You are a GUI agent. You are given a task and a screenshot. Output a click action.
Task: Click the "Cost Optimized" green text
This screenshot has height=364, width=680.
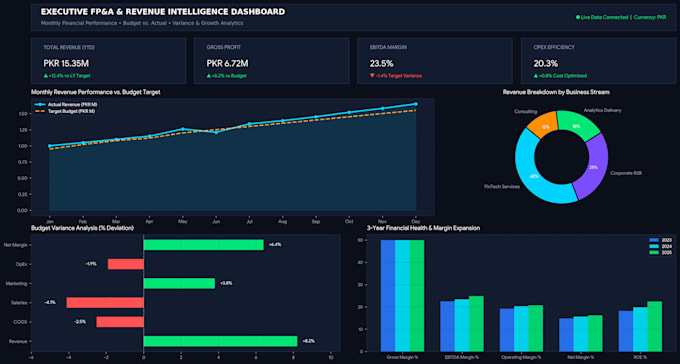569,76
